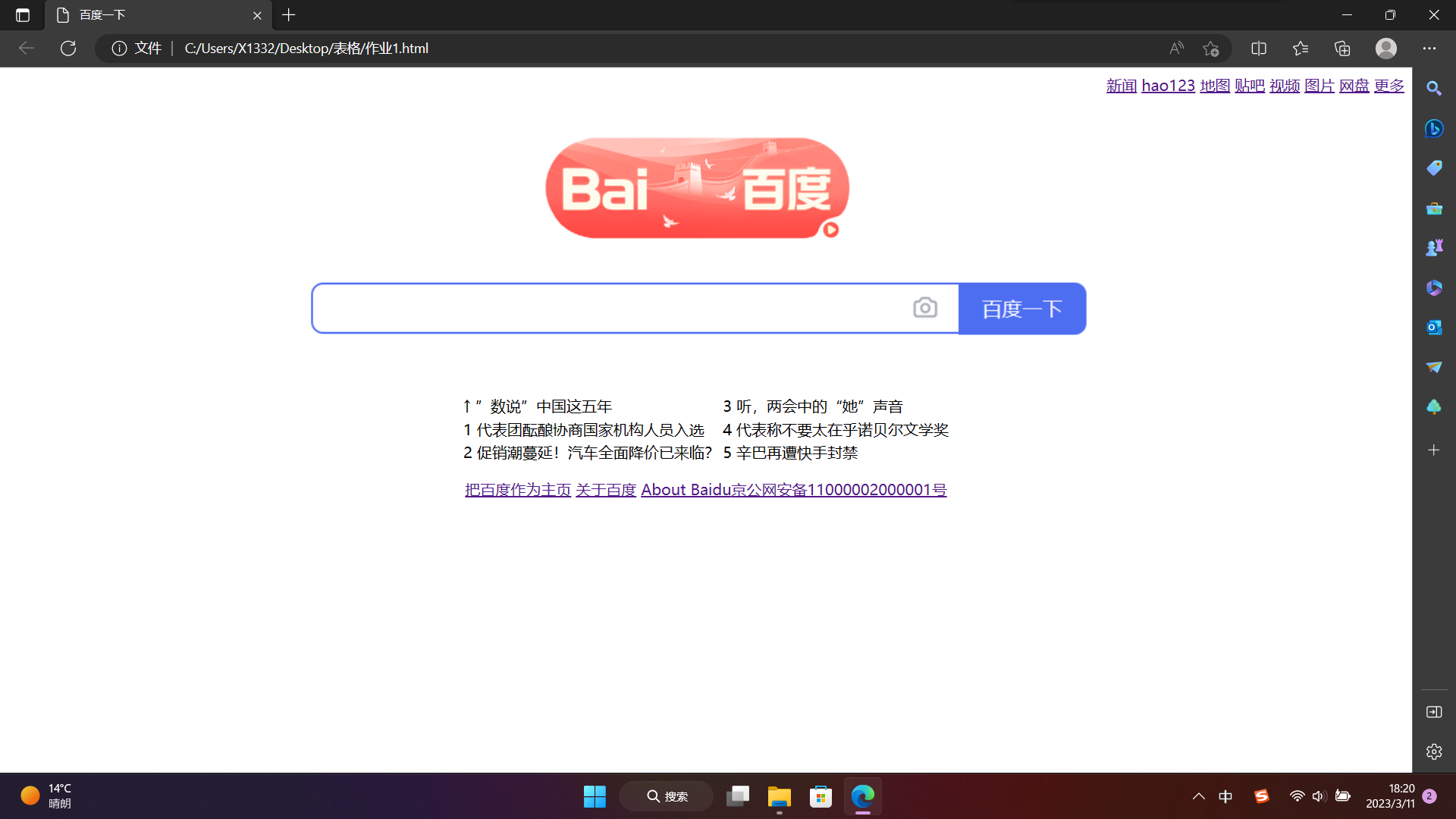The image size is (1456, 819).
Task: Open the 新闻 link
Action: click(1121, 86)
